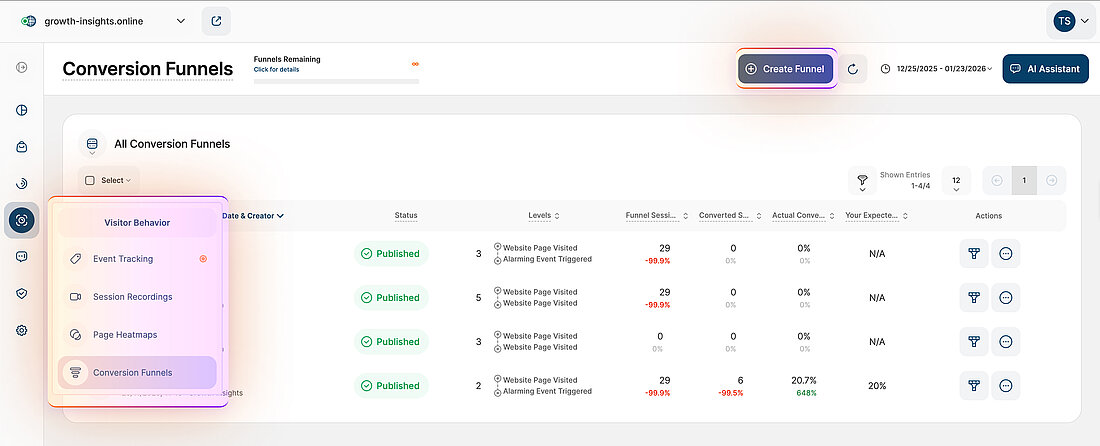1100x446 pixels.
Task: Select Event Tracking in Visitor Behavior menu
Action: [x=137, y=259]
